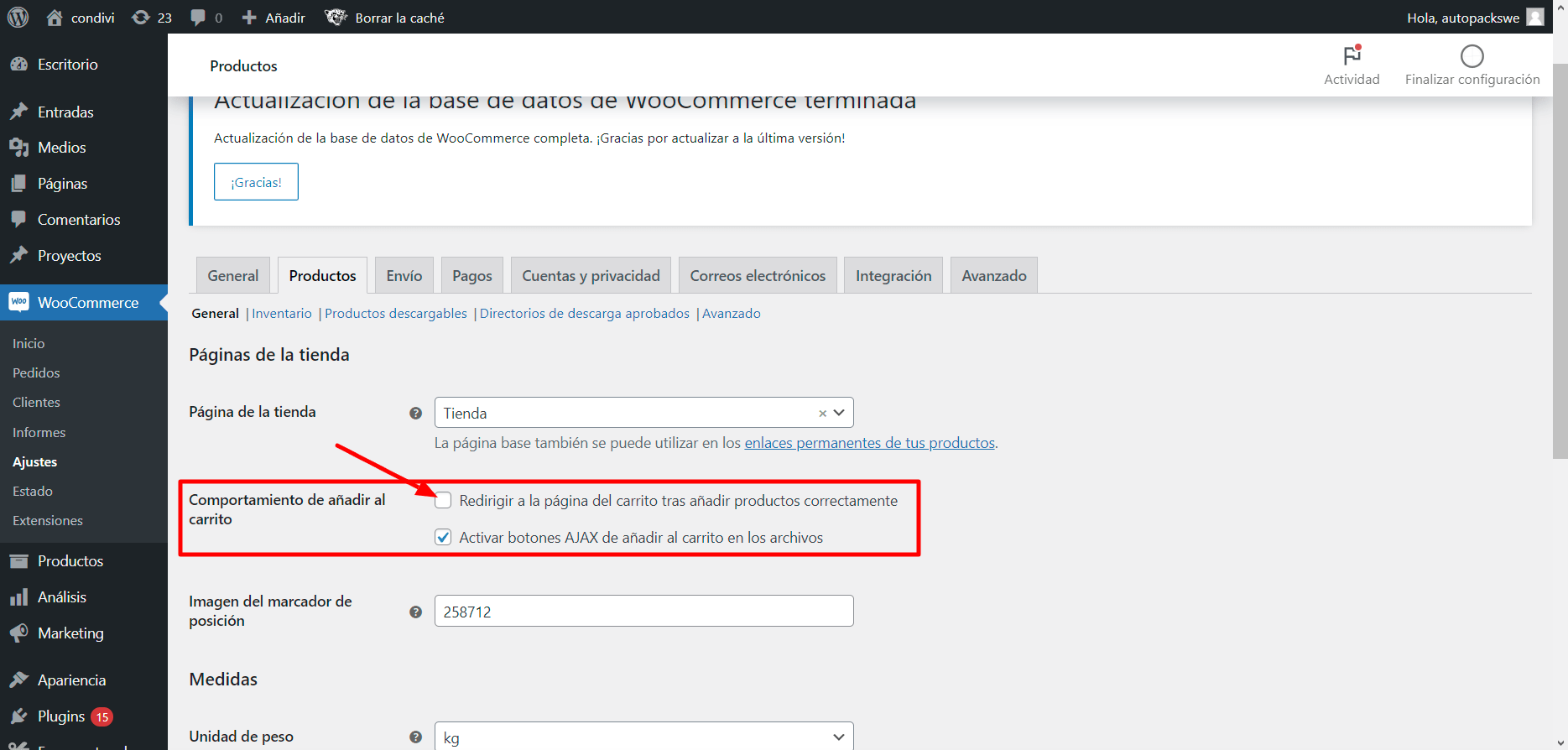The image size is (1568, 750).
Task: Switch to the Envío tab
Action: tap(404, 275)
